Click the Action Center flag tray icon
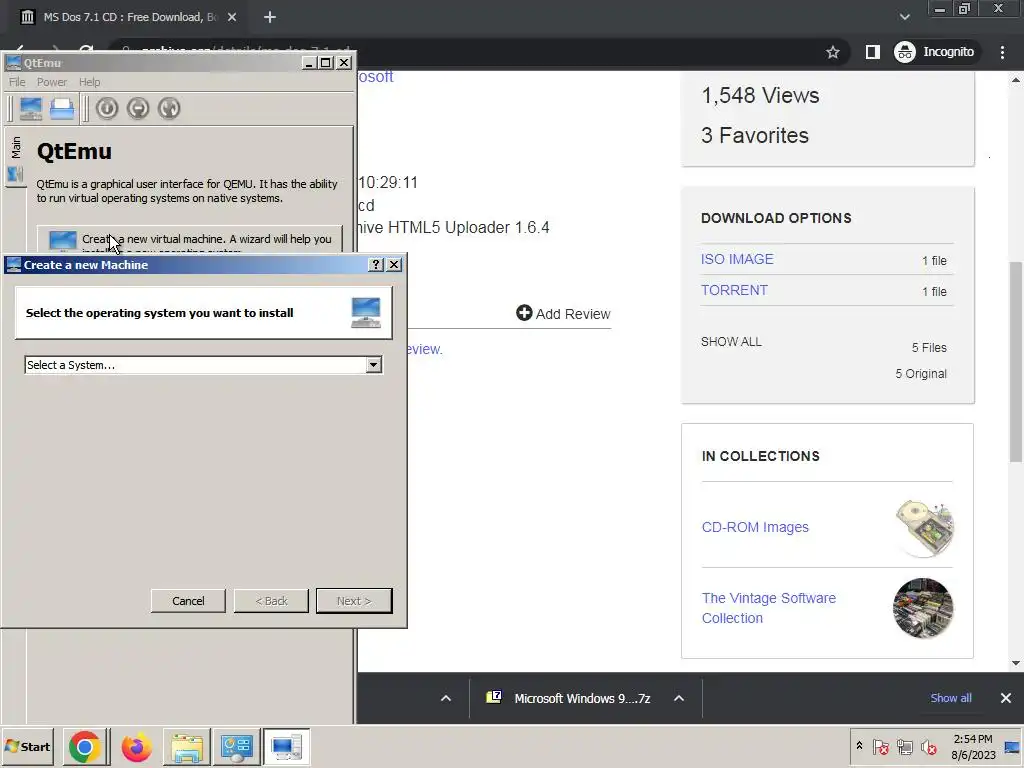This screenshot has height=768, width=1024. (880, 747)
